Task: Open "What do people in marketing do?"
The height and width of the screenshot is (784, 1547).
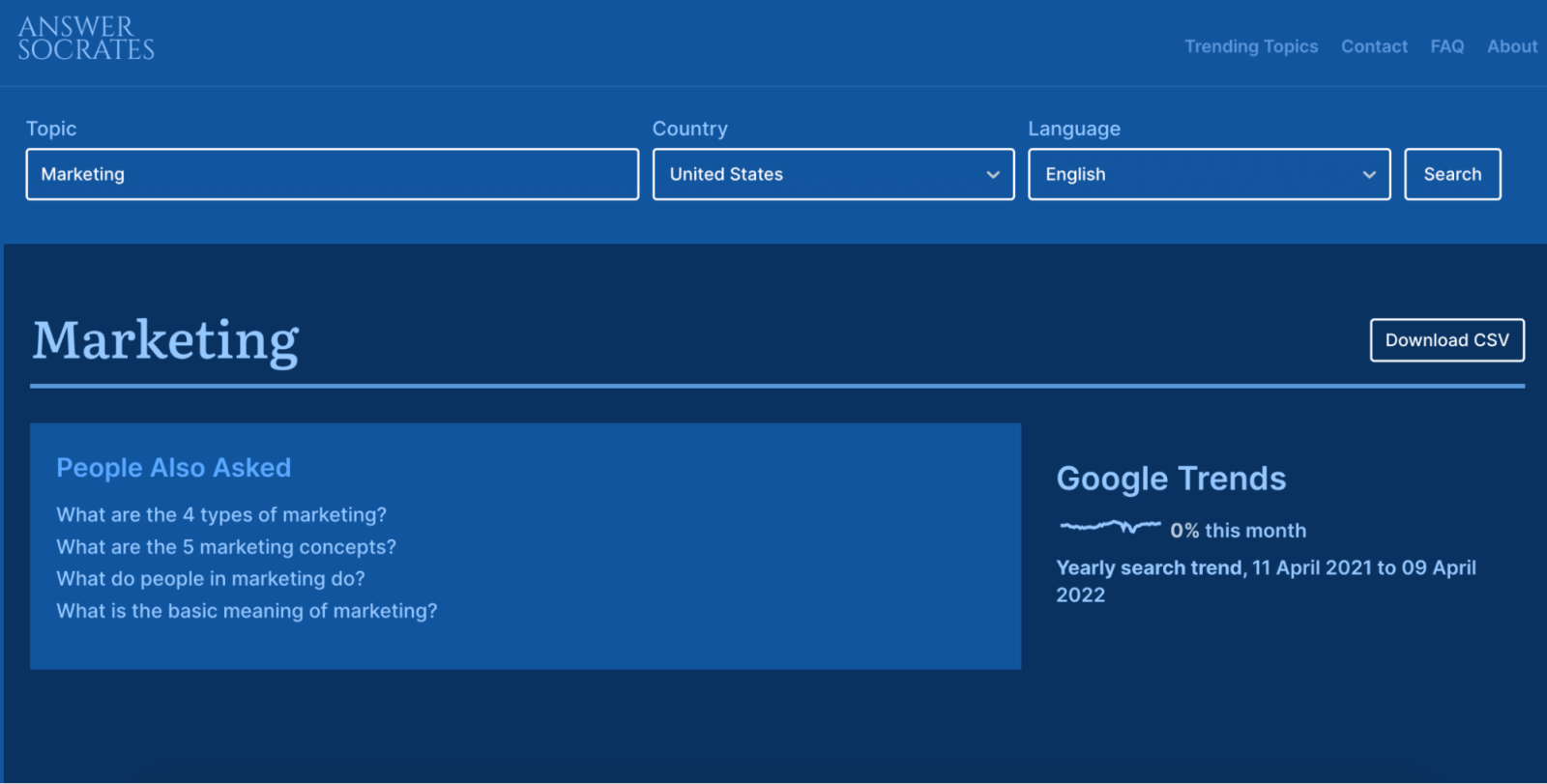Action: pos(211,579)
